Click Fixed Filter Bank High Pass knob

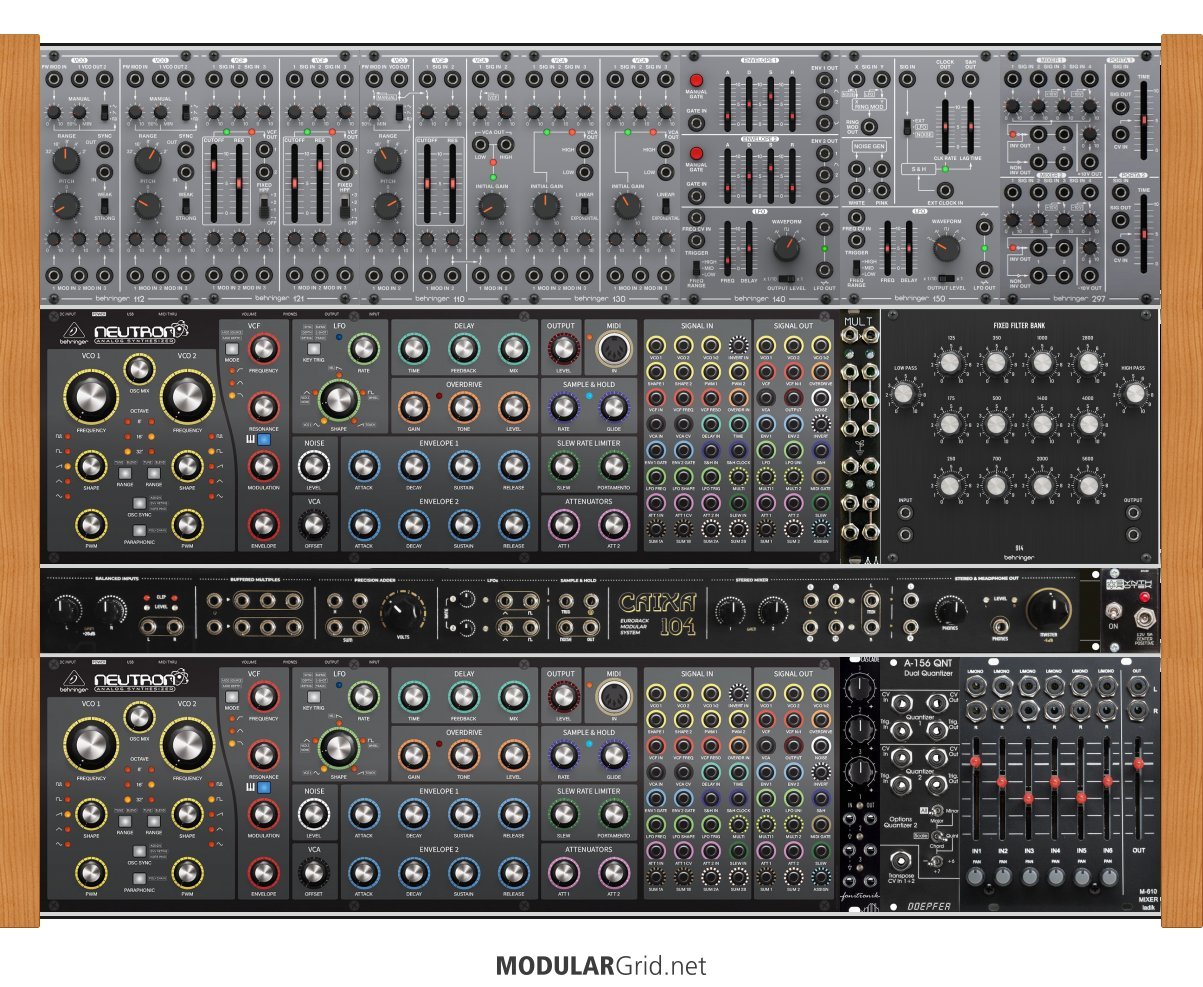[1134, 393]
